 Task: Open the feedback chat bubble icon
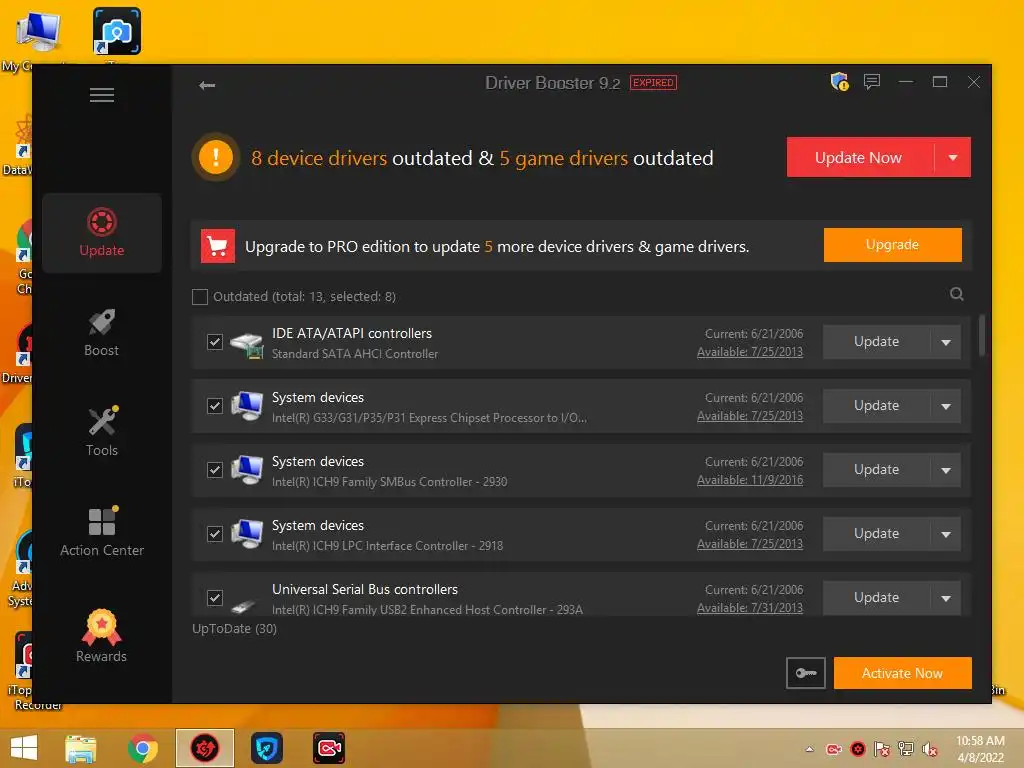pyautogui.click(x=872, y=82)
